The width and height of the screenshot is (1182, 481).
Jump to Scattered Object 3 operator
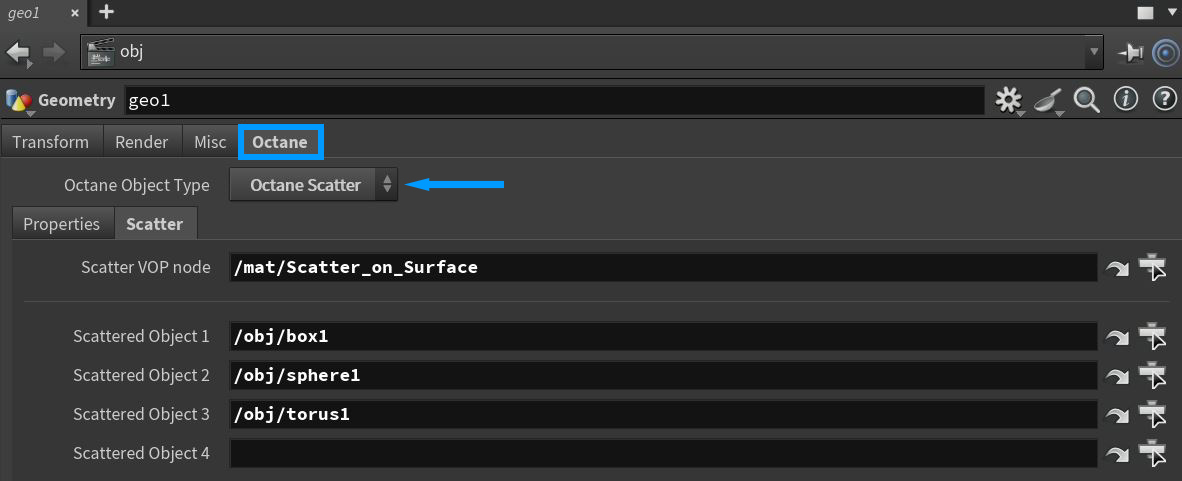pyautogui.click(x=1116, y=415)
